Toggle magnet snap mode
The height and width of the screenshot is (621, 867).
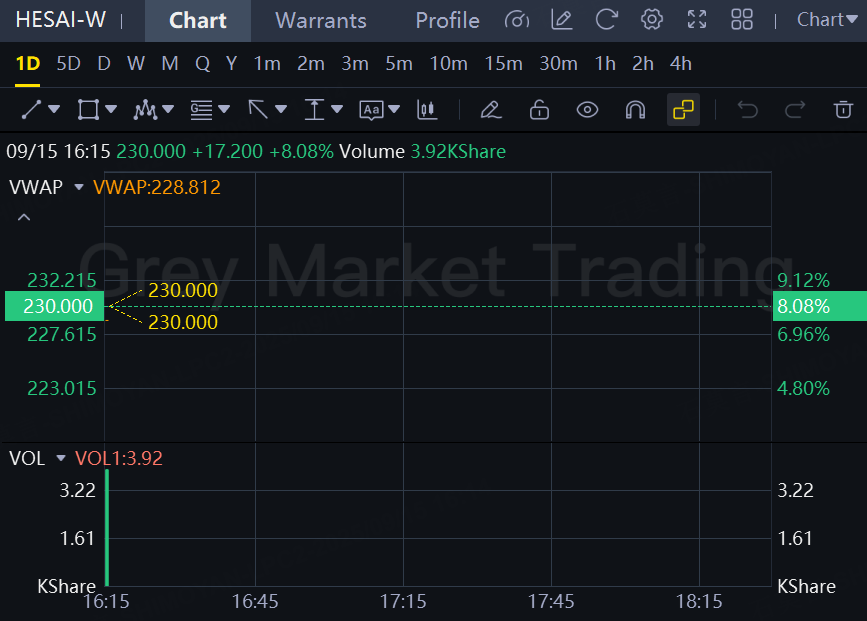click(x=635, y=109)
